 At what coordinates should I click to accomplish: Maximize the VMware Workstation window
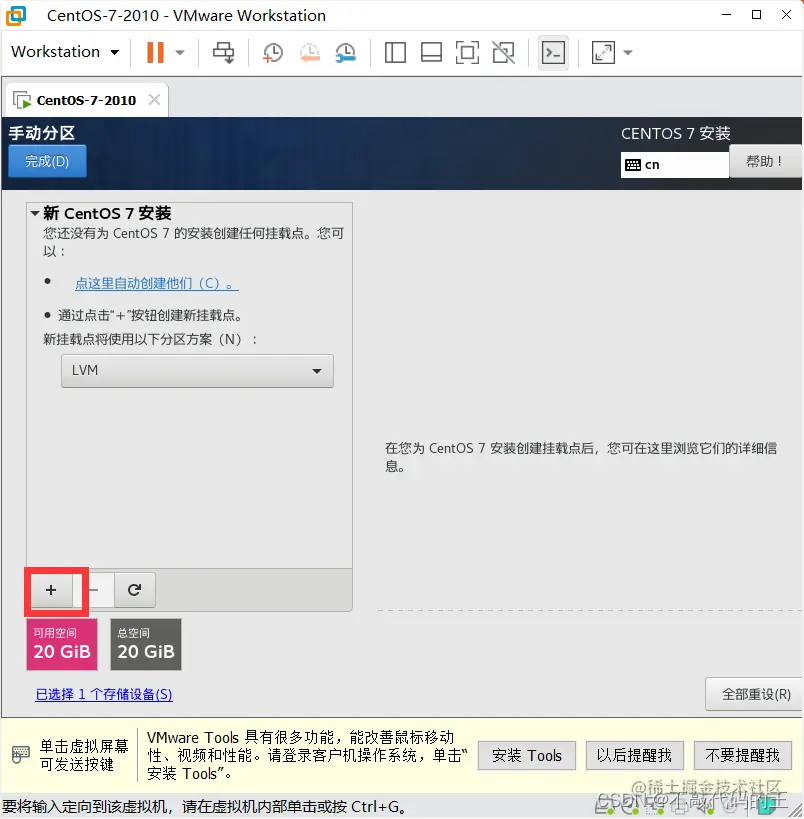coord(756,15)
